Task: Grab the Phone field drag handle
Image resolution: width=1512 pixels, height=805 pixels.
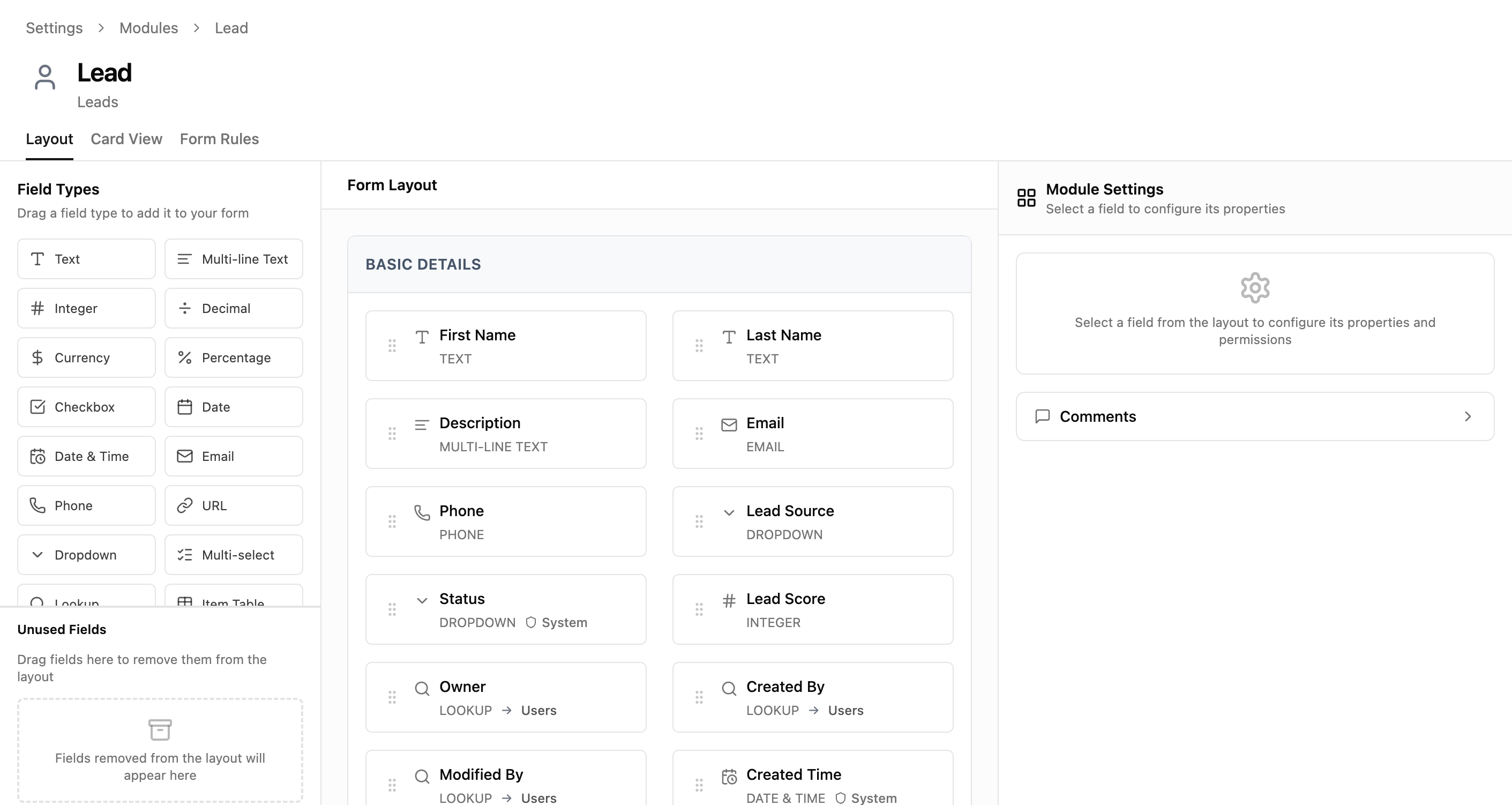Action: [392, 521]
